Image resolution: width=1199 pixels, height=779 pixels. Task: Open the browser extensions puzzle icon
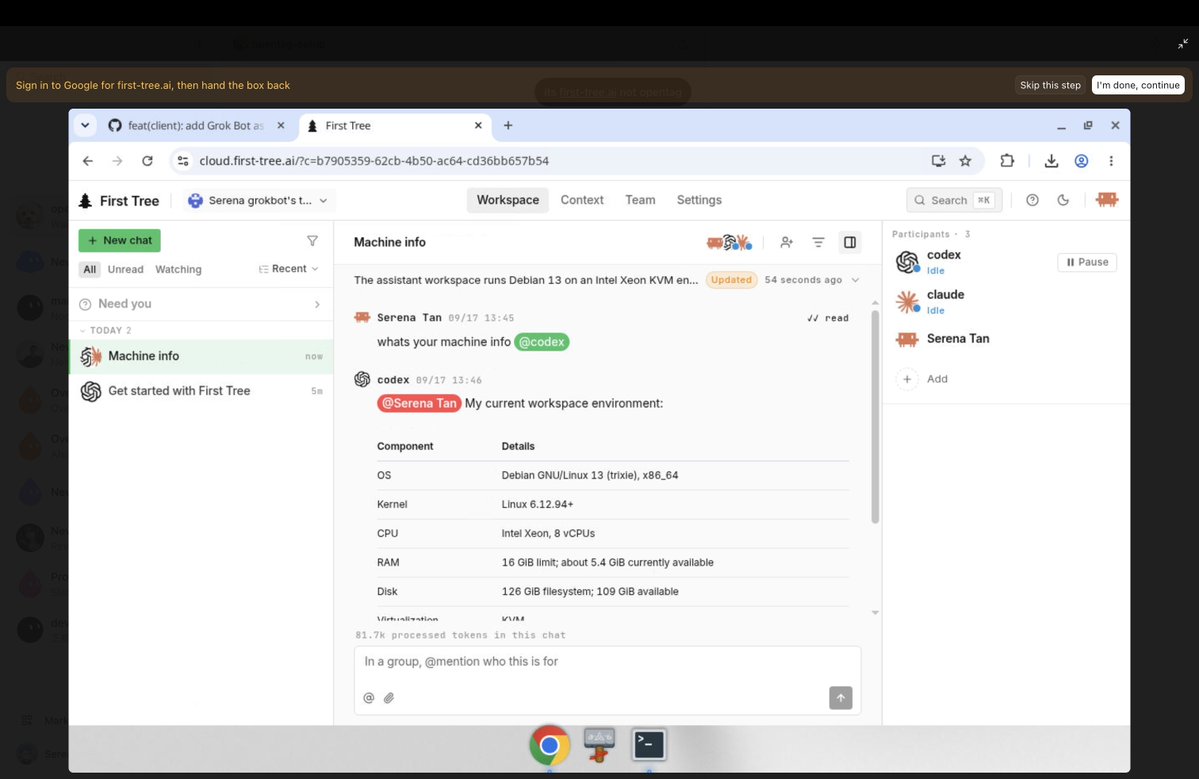1007,161
